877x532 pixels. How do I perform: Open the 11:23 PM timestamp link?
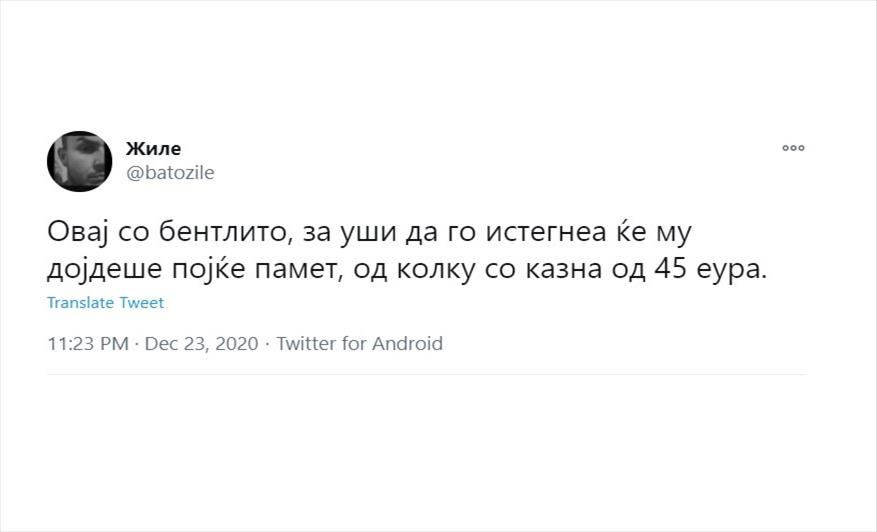[x=88, y=343]
